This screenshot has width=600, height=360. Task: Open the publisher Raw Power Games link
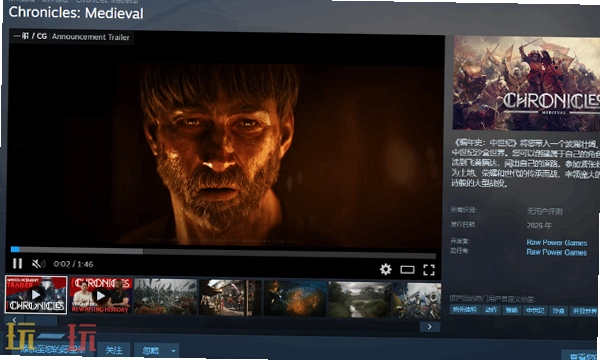click(x=556, y=252)
